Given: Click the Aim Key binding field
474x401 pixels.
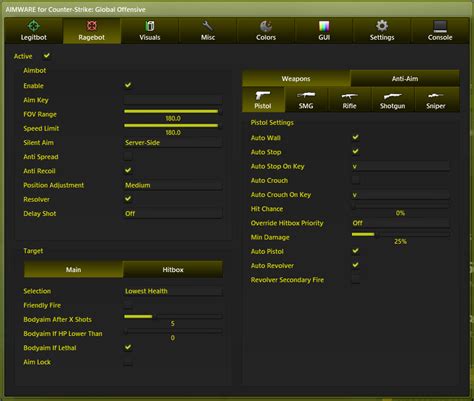Looking at the screenshot, I should [173, 100].
